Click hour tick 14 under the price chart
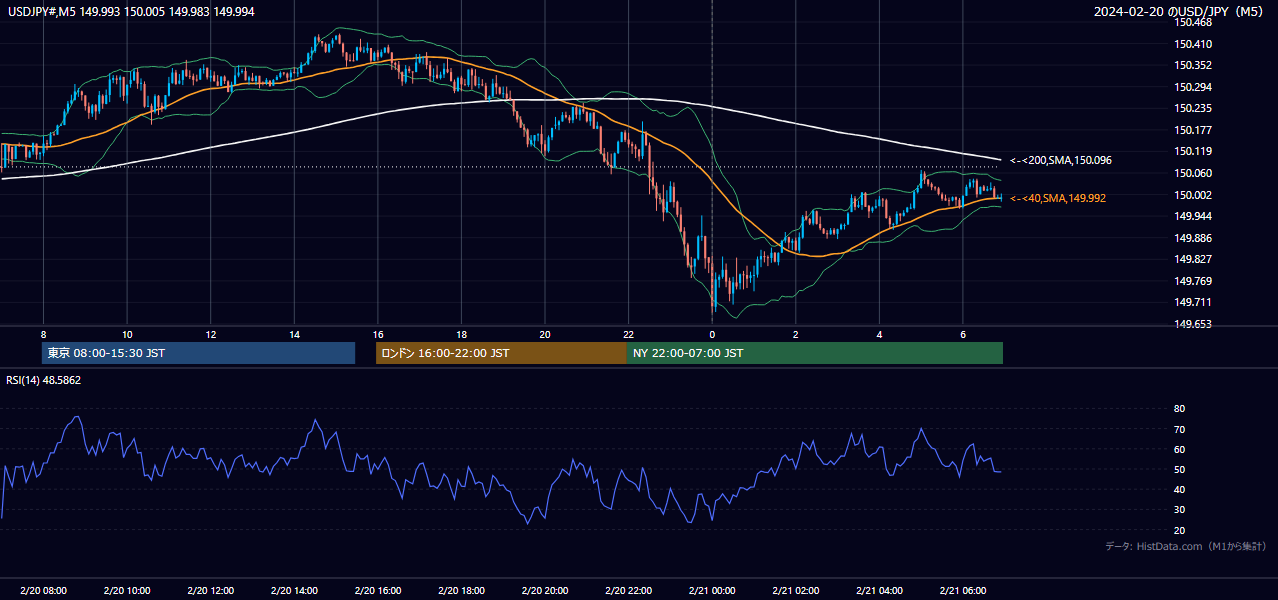This screenshot has width=1278, height=600. coord(294,334)
